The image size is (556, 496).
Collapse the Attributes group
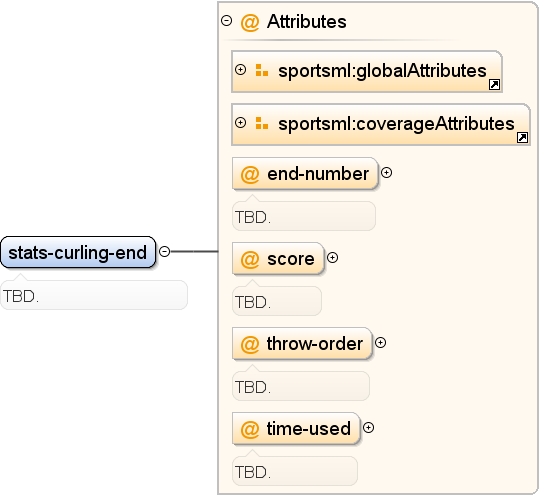coord(226,21)
